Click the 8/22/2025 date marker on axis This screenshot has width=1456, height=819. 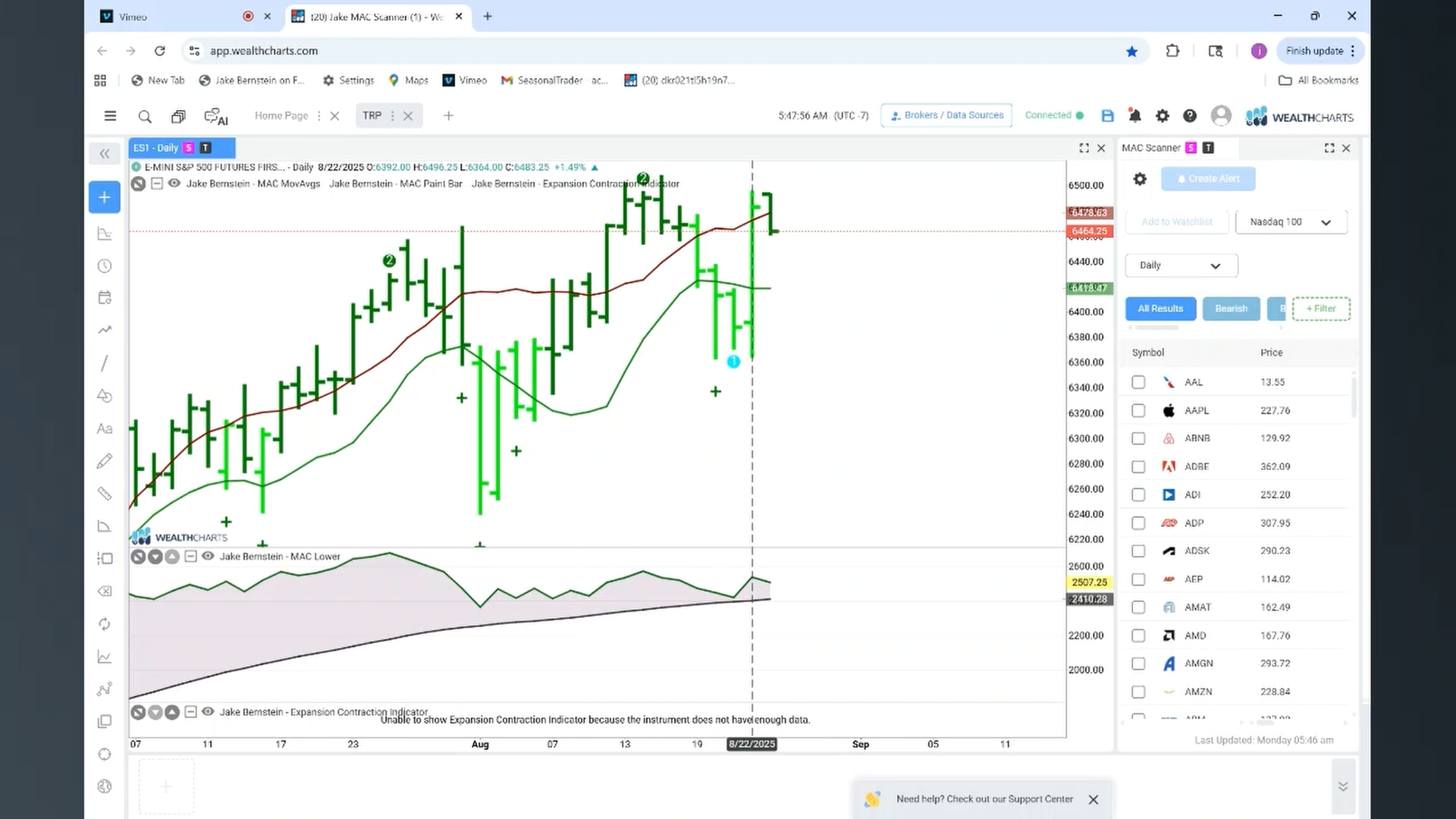752,744
